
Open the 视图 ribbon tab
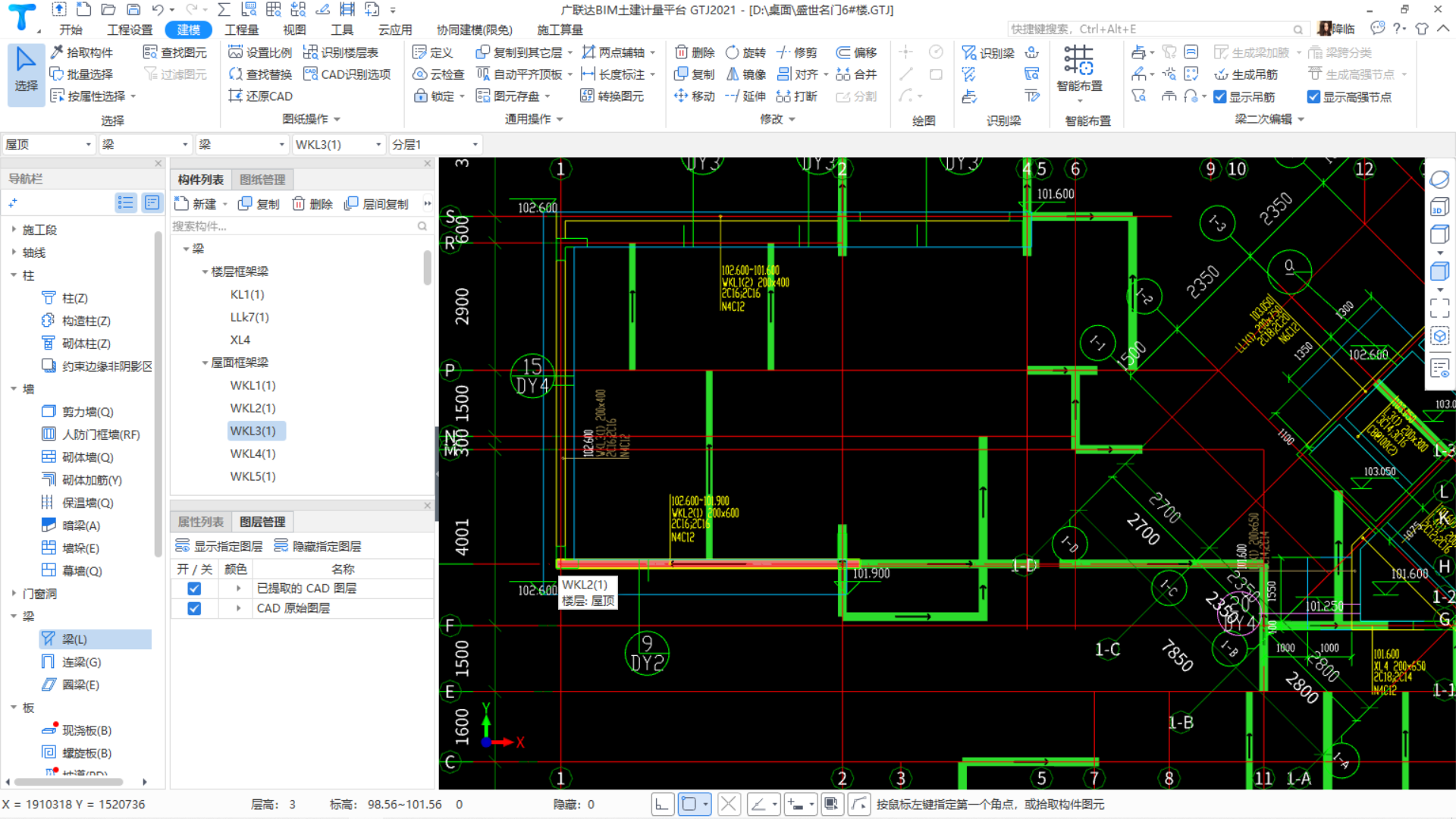[294, 30]
